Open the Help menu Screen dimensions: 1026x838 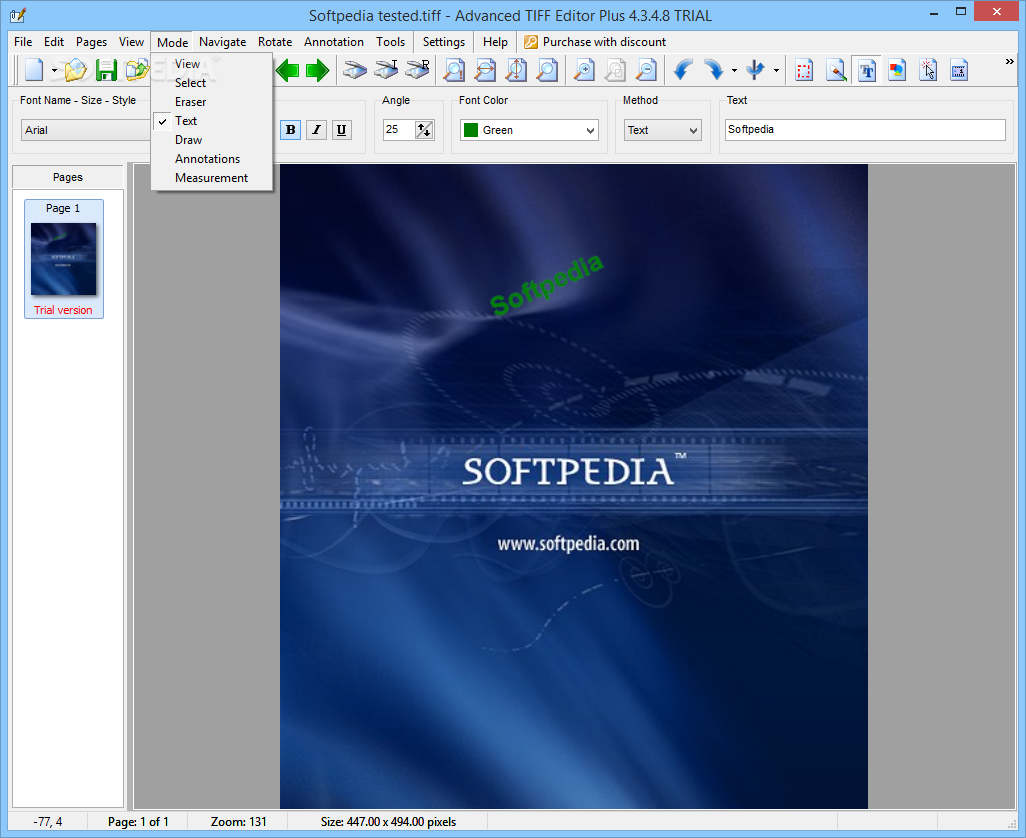[495, 42]
